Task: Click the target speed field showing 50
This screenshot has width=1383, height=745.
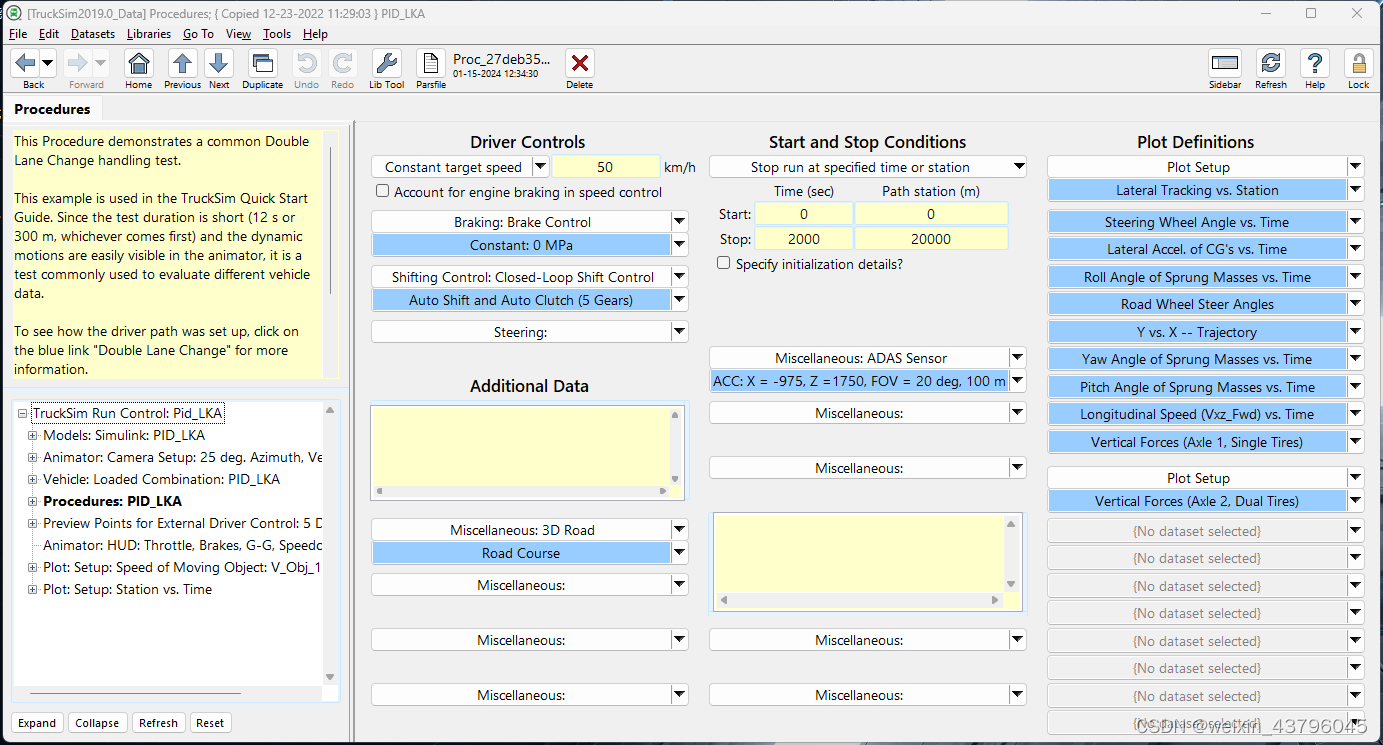Action: [x=606, y=167]
